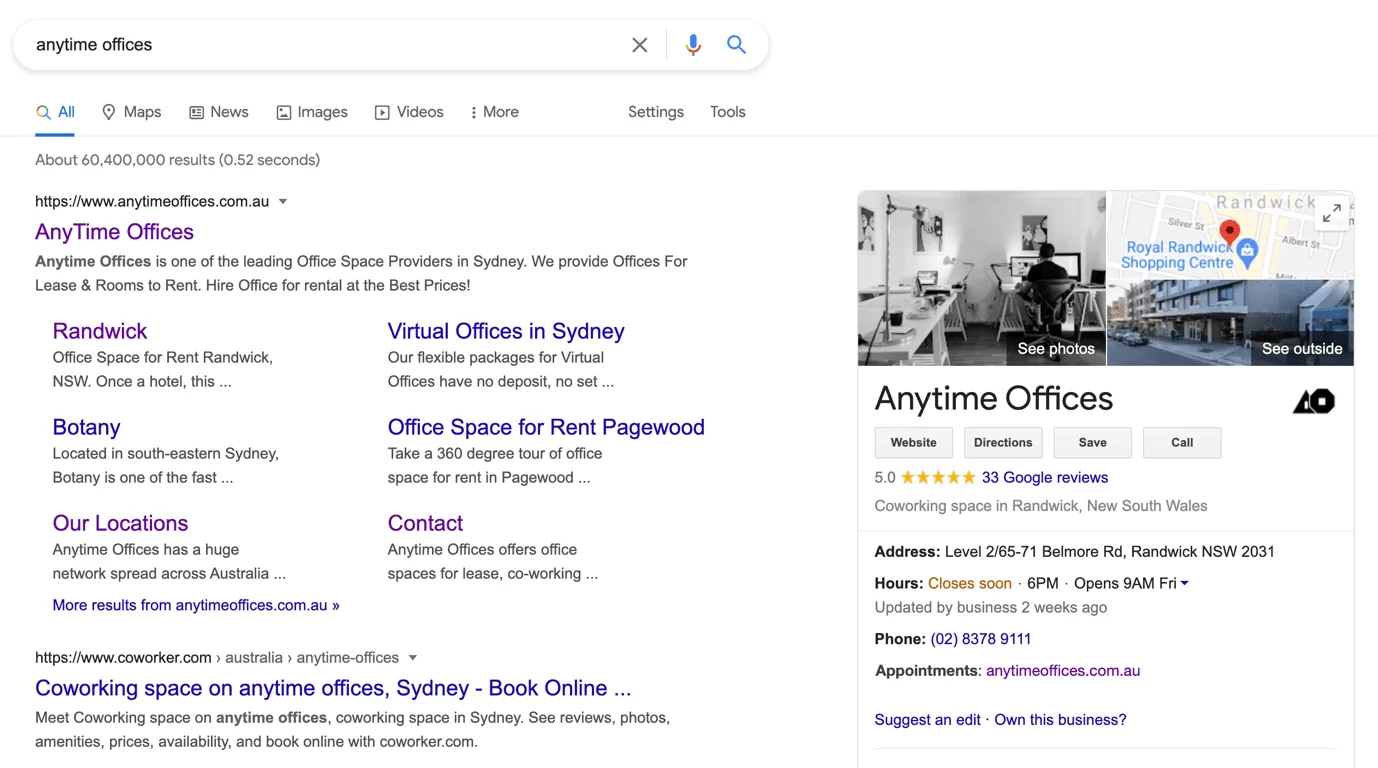Expand the business hours dropdown arrow
The height and width of the screenshot is (768, 1378).
[1185, 583]
